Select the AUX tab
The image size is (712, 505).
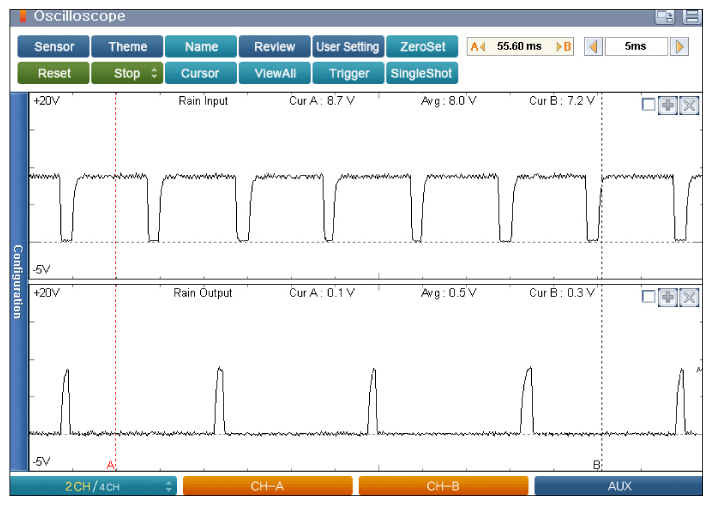coord(618,486)
